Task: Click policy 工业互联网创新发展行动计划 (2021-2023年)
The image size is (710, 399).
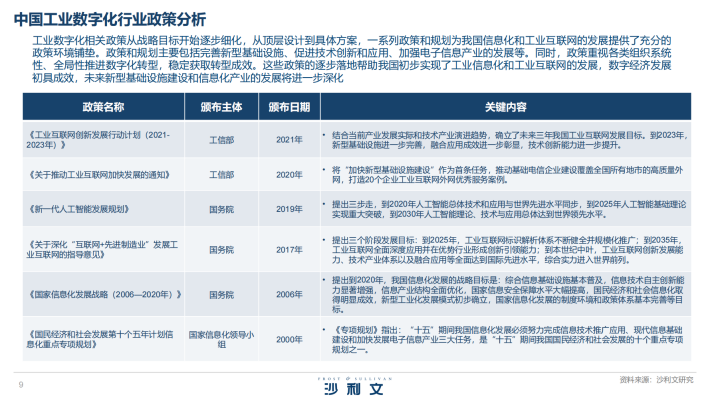Action: (98, 140)
